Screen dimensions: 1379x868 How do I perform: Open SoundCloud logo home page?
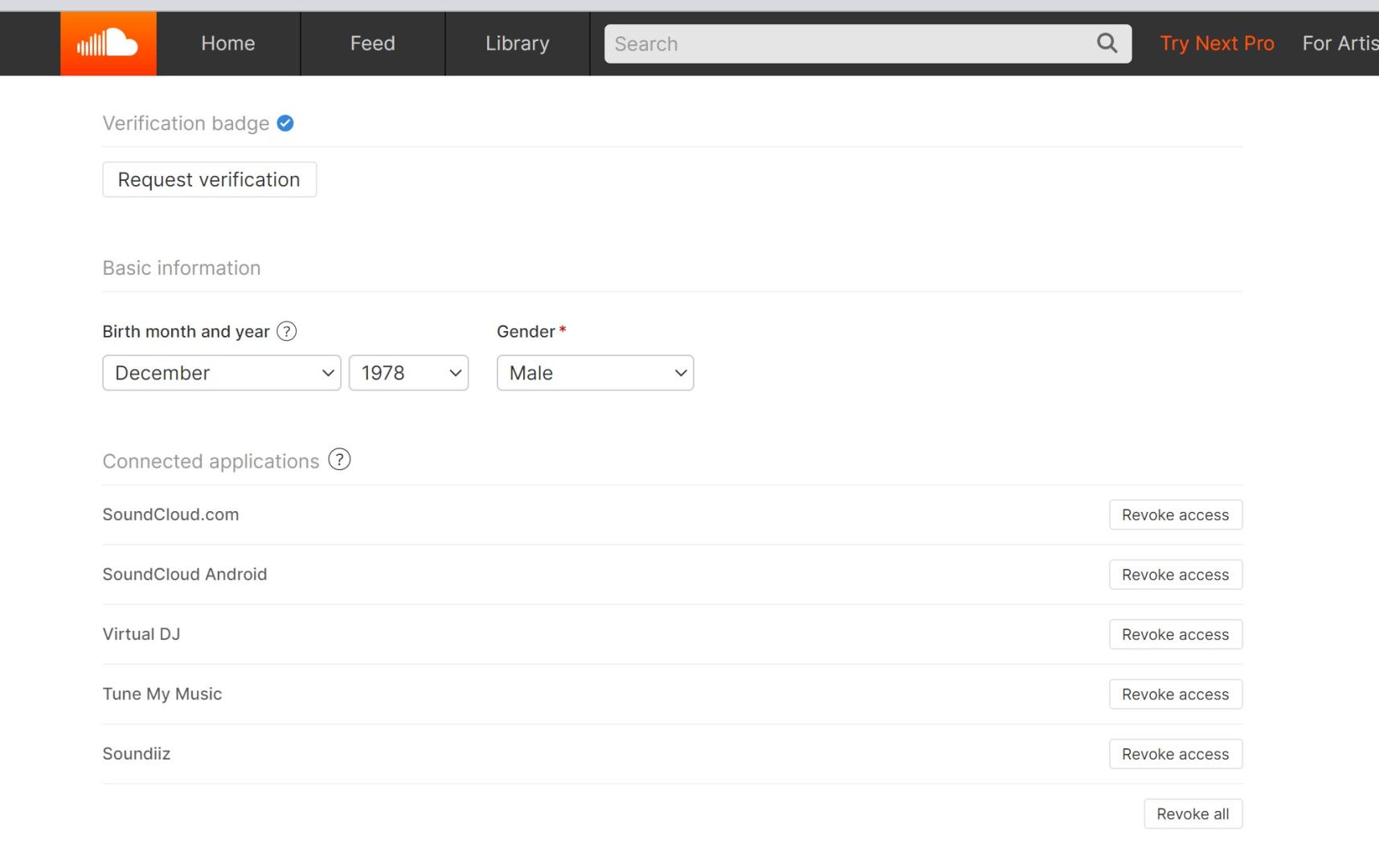[108, 43]
